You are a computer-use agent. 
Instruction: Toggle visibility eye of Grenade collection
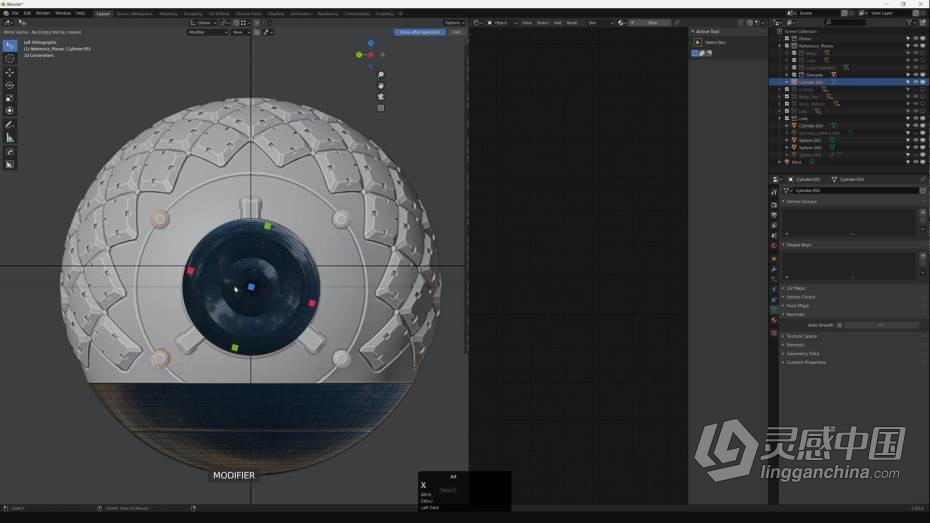[915, 75]
